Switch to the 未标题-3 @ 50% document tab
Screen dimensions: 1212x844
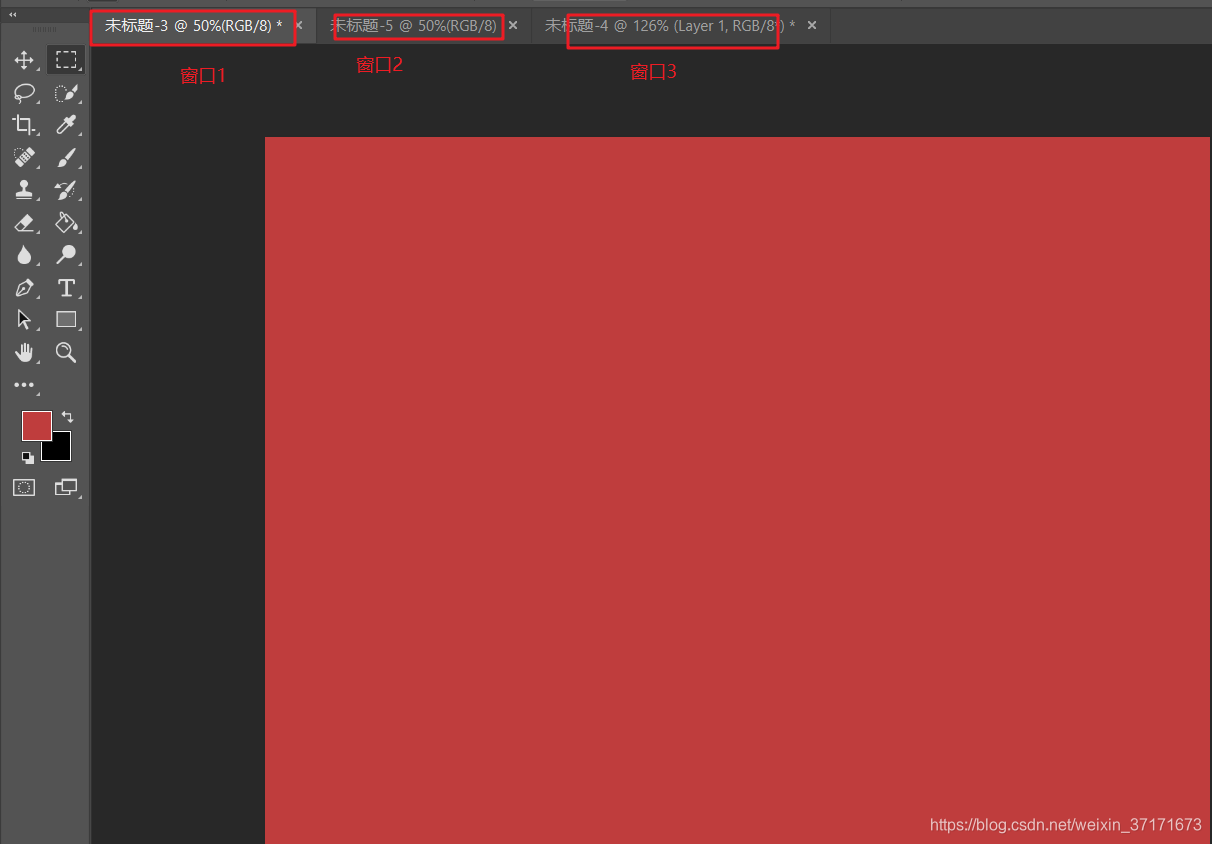pos(193,26)
